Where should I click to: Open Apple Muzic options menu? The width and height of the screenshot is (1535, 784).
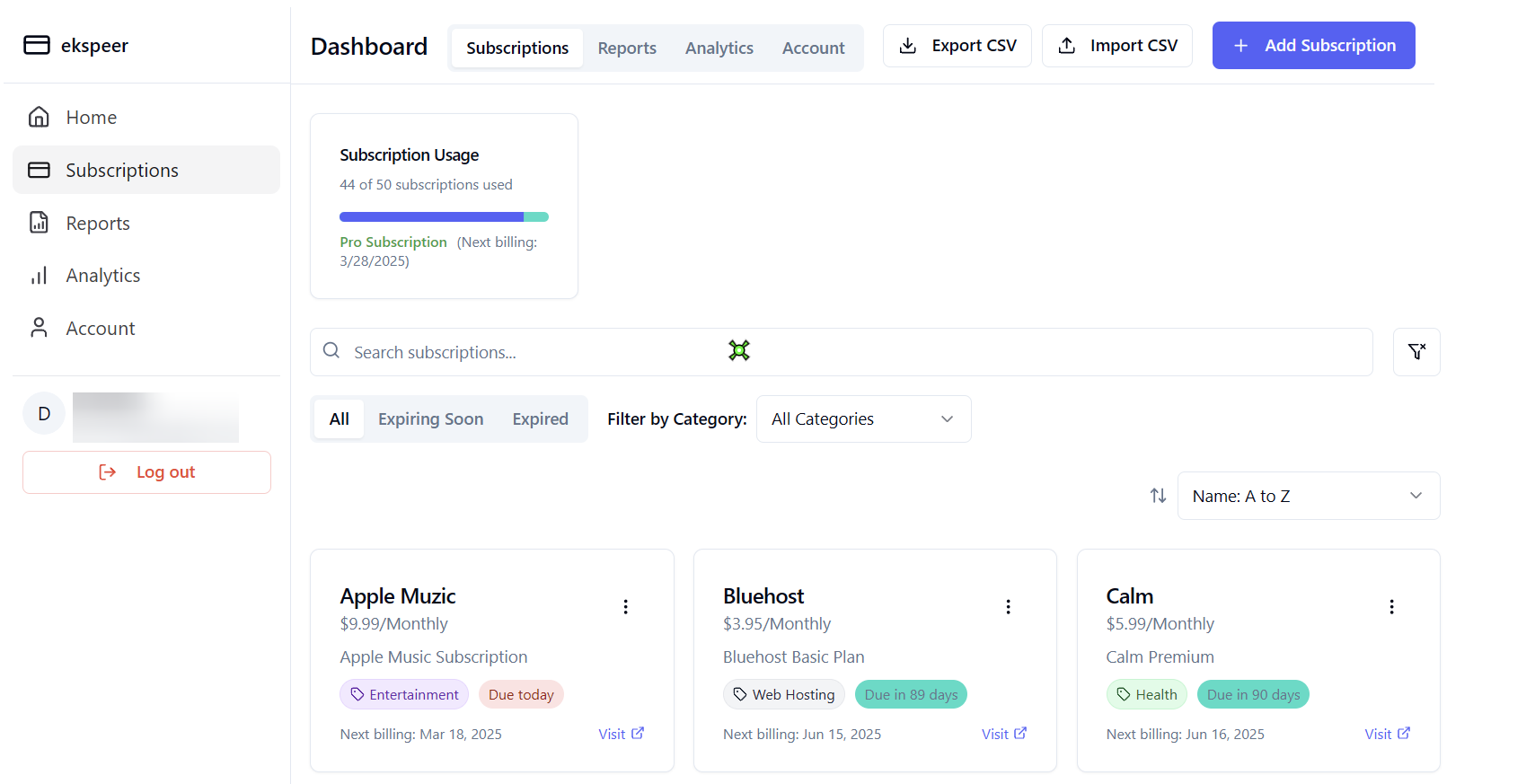click(x=626, y=607)
